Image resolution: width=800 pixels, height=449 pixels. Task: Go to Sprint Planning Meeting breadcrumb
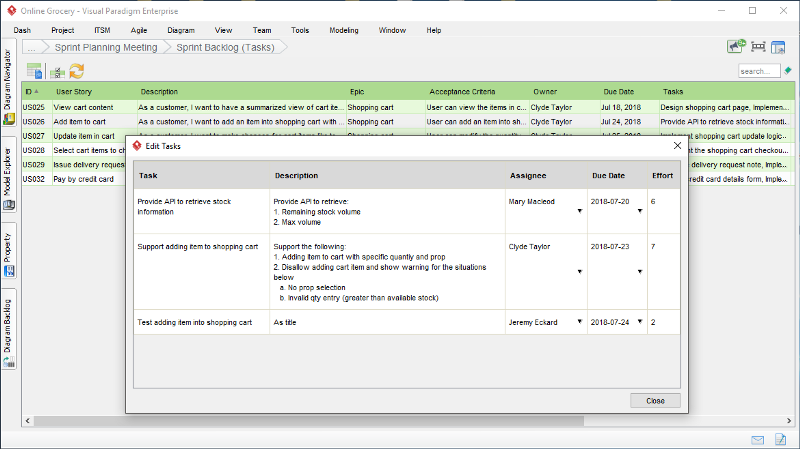point(107,47)
